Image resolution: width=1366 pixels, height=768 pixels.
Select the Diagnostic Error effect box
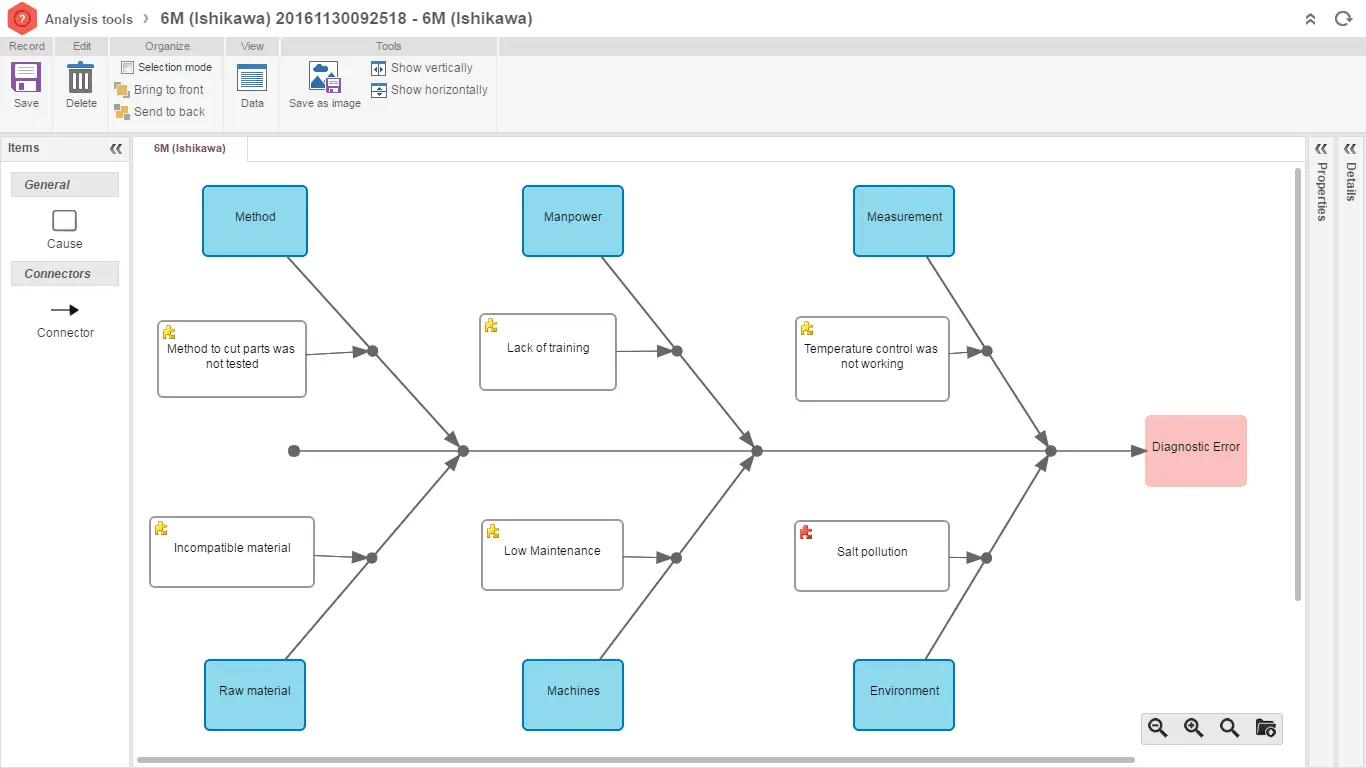click(x=1196, y=451)
